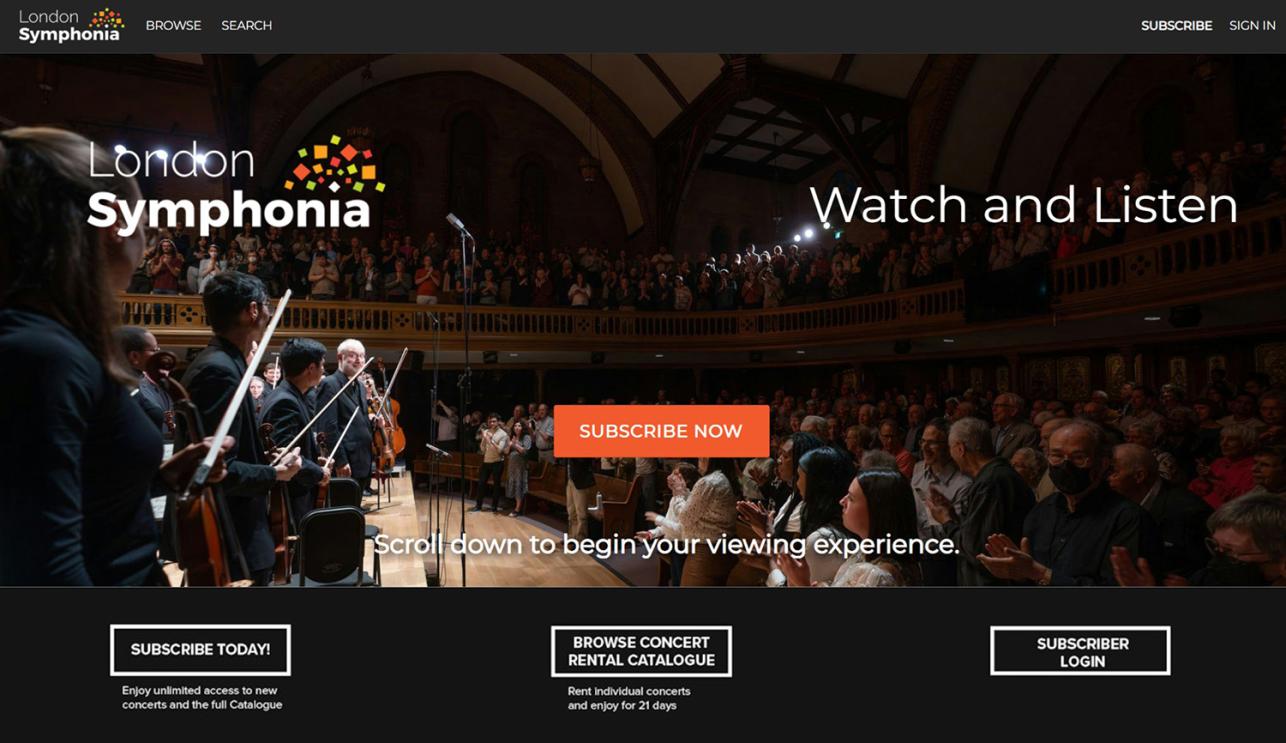Click the microphone atop the stand in hero photo
1286x743 pixels.
458,225
